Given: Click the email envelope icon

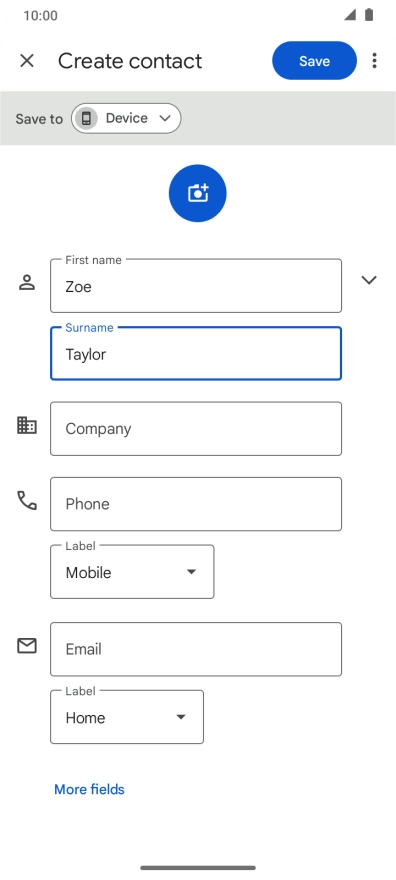Looking at the screenshot, I should (26, 646).
